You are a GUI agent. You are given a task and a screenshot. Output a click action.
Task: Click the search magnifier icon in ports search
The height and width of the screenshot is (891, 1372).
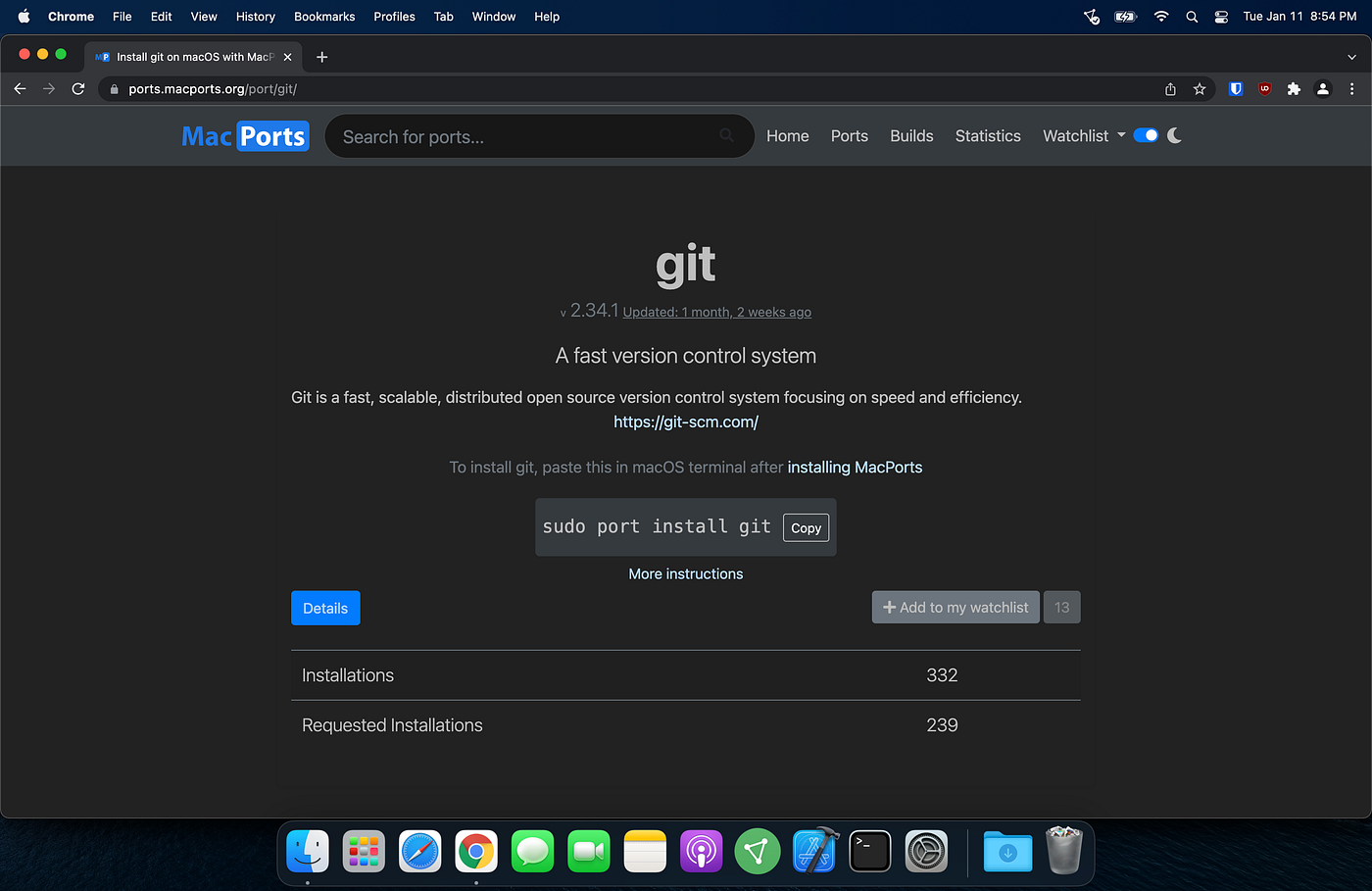[726, 135]
